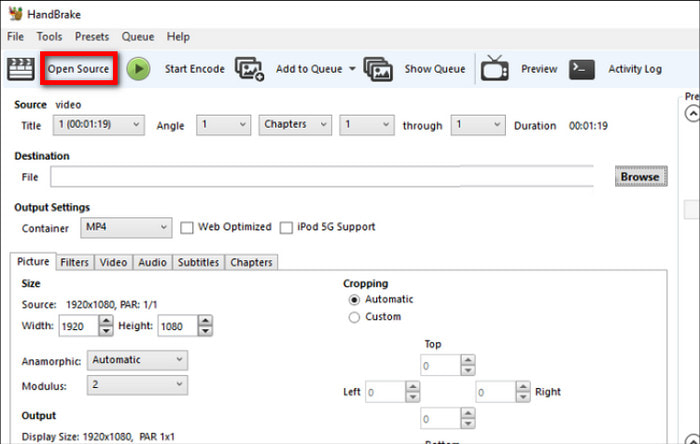
Task: Click the Destination File input field
Action: coord(322,177)
